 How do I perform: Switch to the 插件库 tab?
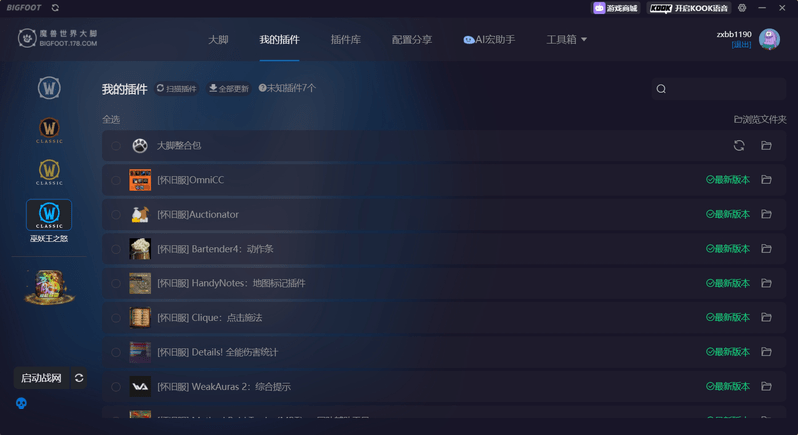pyautogui.click(x=345, y=40)
